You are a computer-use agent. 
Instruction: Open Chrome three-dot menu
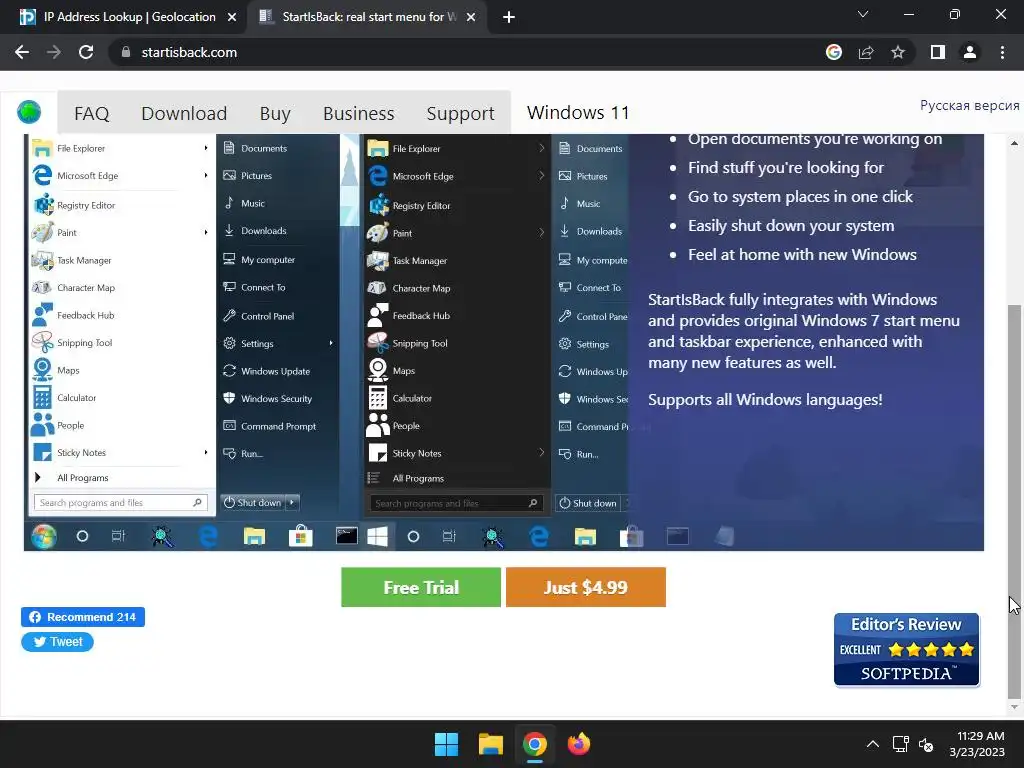pos(1002,52)
